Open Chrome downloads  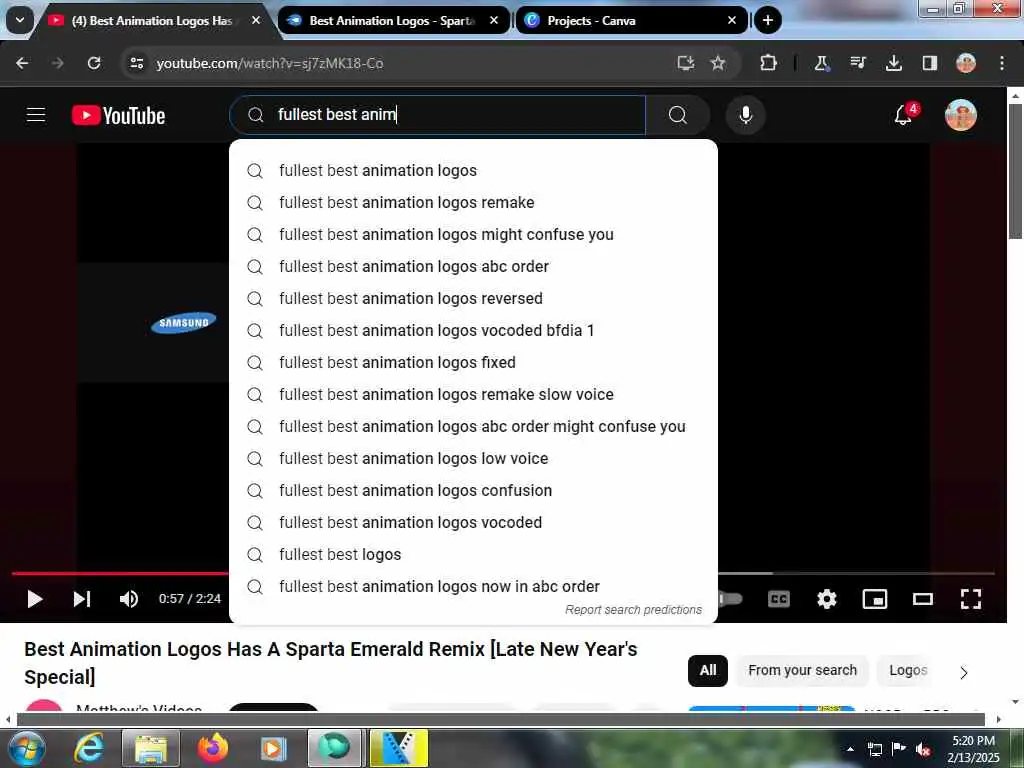[x=894, y=63]
